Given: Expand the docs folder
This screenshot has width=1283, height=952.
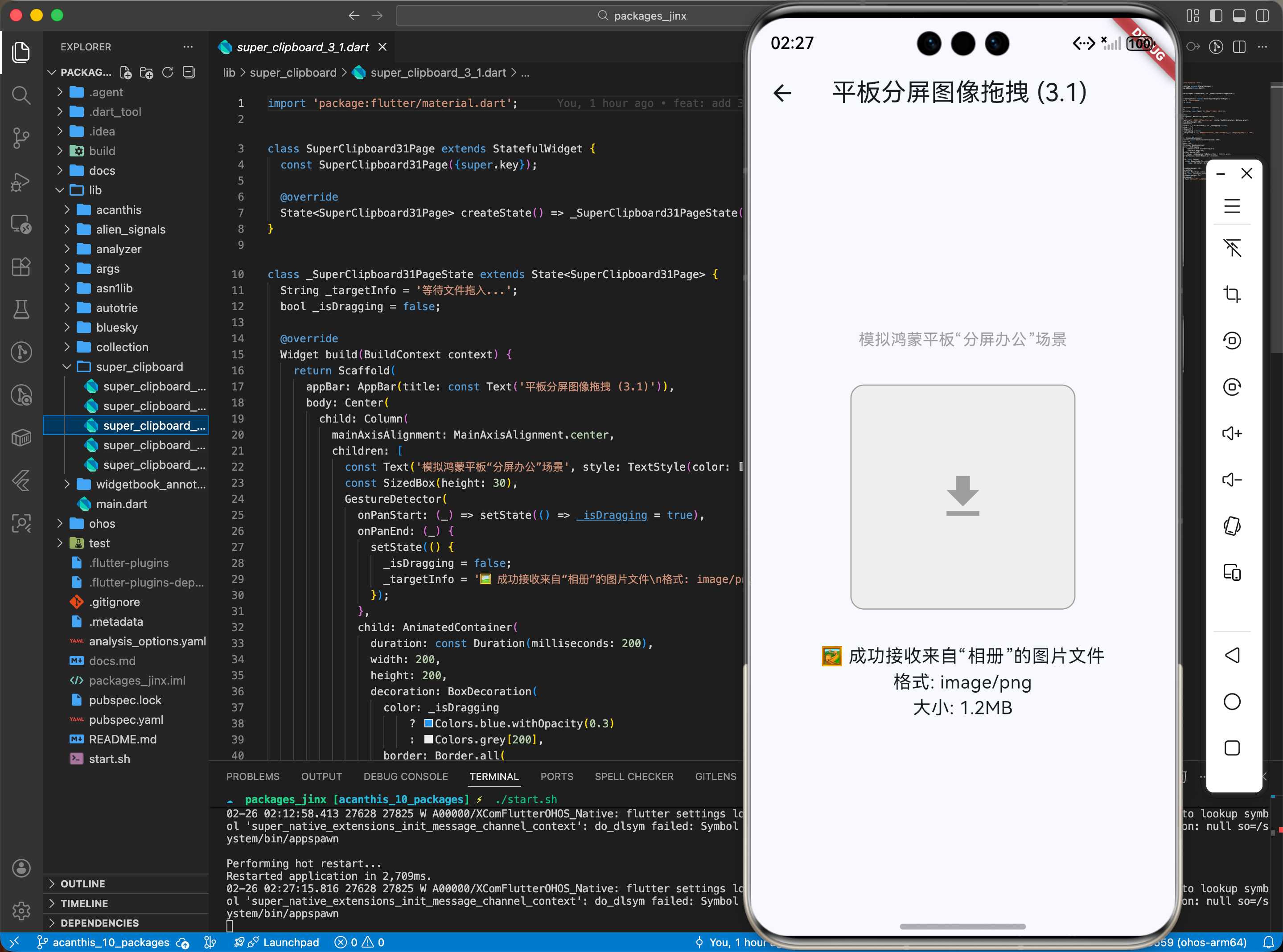Looking at the screenshot, I should tap(102, 171).
